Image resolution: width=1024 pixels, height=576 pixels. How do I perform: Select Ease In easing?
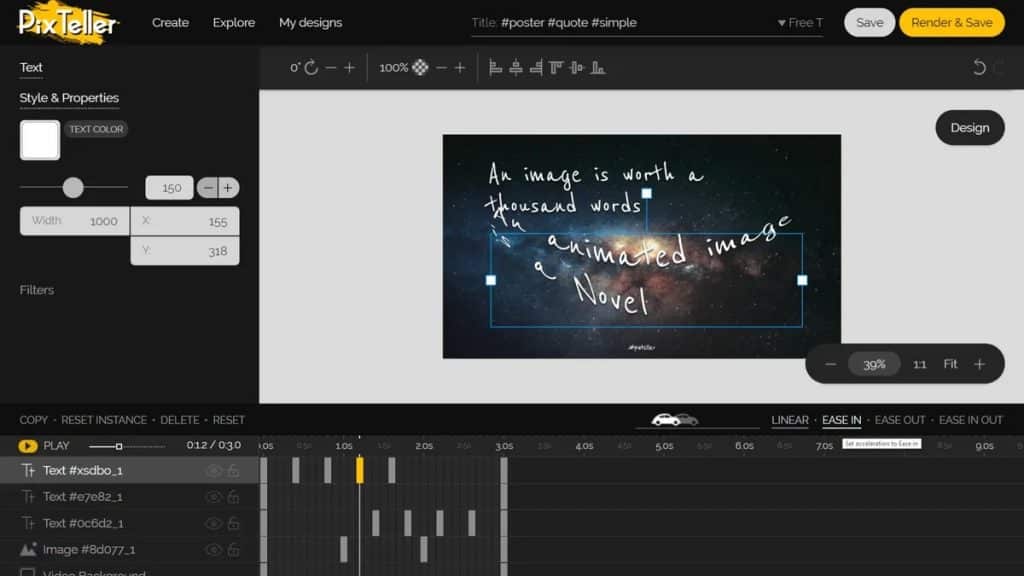pyautogui.click(x=841, y=420)
